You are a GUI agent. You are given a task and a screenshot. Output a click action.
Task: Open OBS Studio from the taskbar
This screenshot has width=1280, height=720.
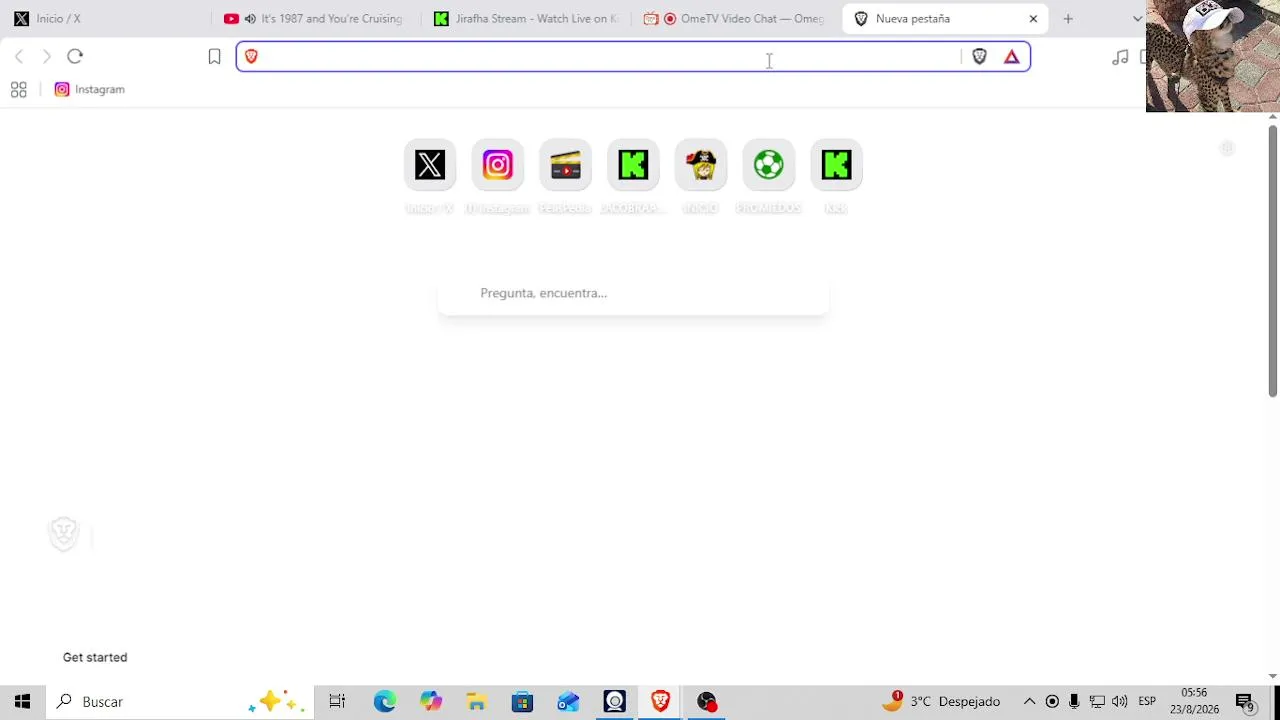[x=707, y=702]
